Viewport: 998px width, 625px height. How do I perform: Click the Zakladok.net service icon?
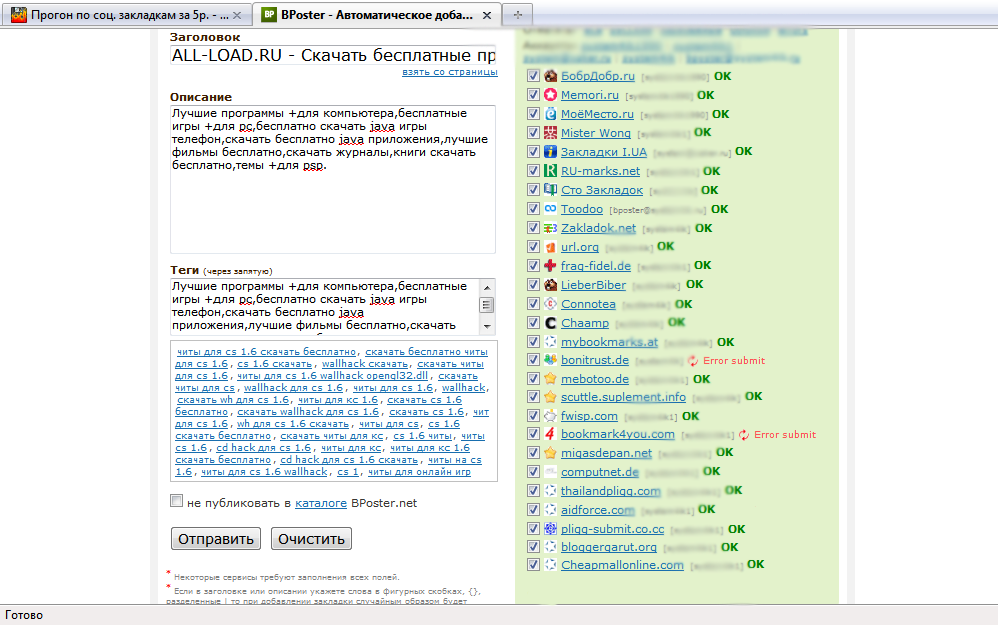point(551,228)
